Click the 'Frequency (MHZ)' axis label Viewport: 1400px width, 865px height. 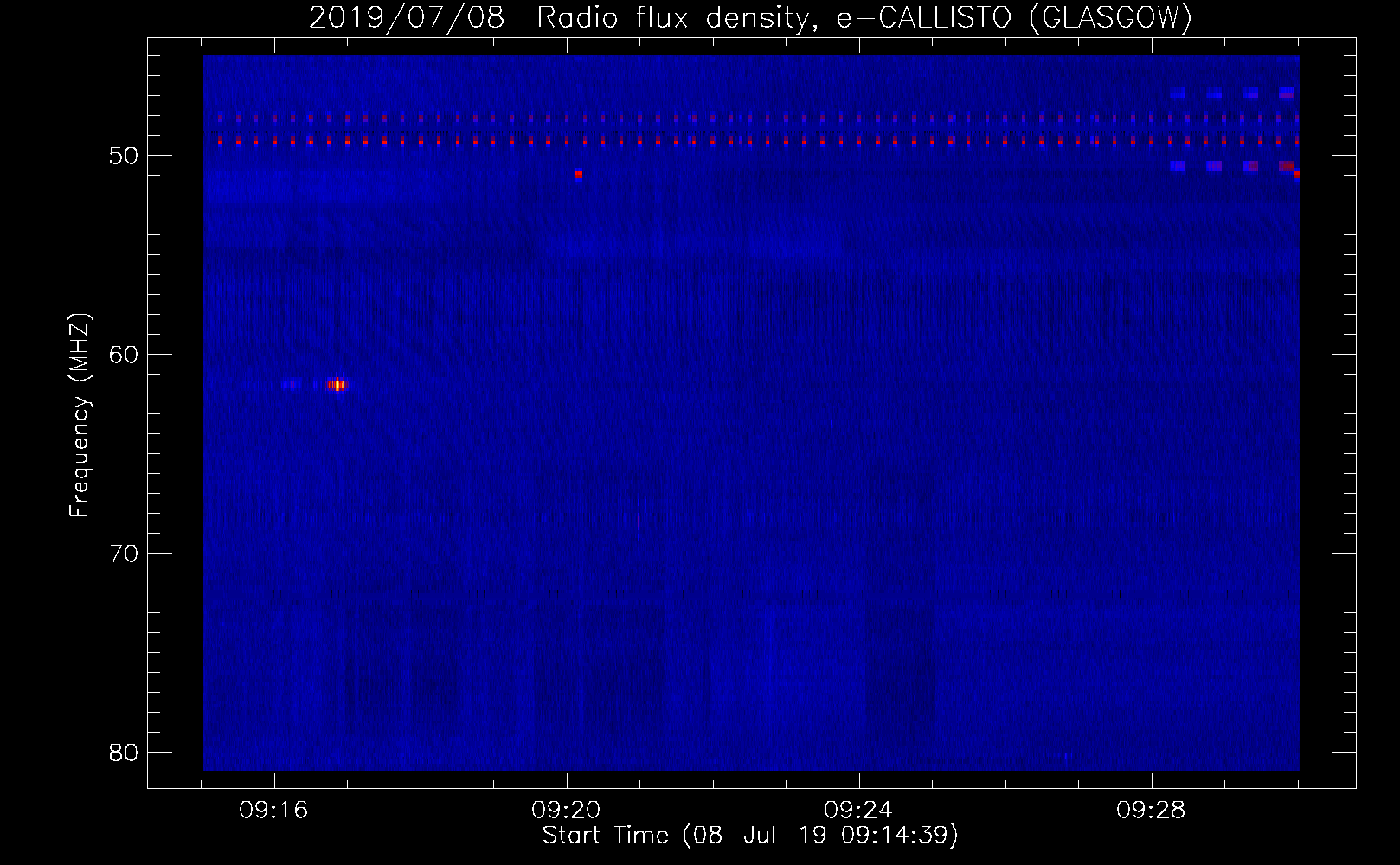pos(80,415)
